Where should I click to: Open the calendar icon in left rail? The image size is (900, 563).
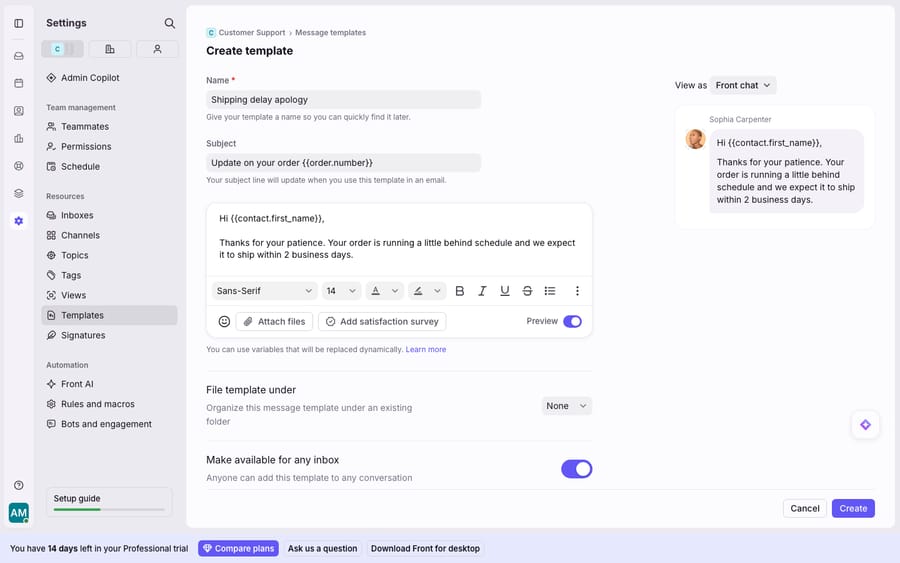tap(19, 83)
